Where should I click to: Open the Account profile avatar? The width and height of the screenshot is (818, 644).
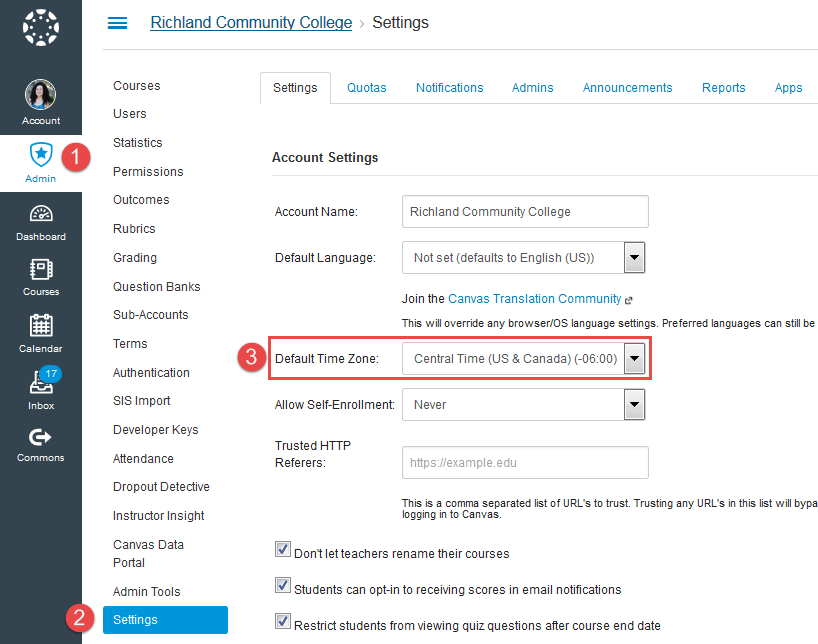(41, 94)
